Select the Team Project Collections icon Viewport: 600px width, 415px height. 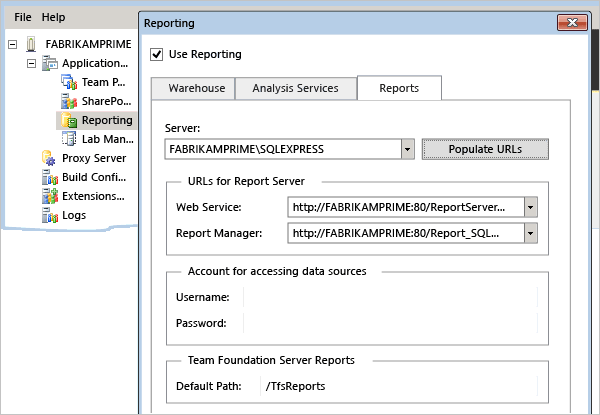68,83
